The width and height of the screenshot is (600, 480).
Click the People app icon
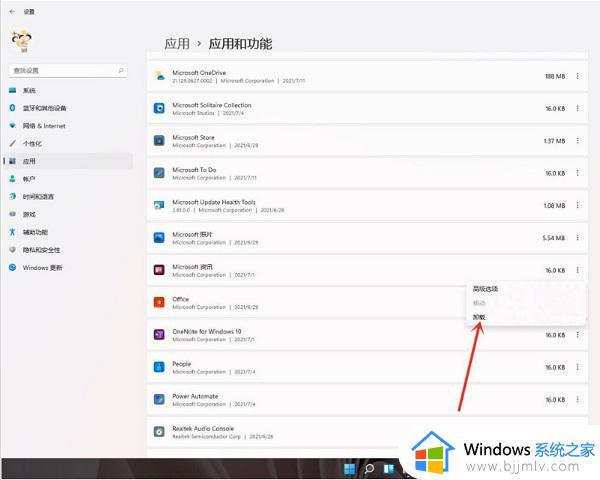(x=159, y=367)
